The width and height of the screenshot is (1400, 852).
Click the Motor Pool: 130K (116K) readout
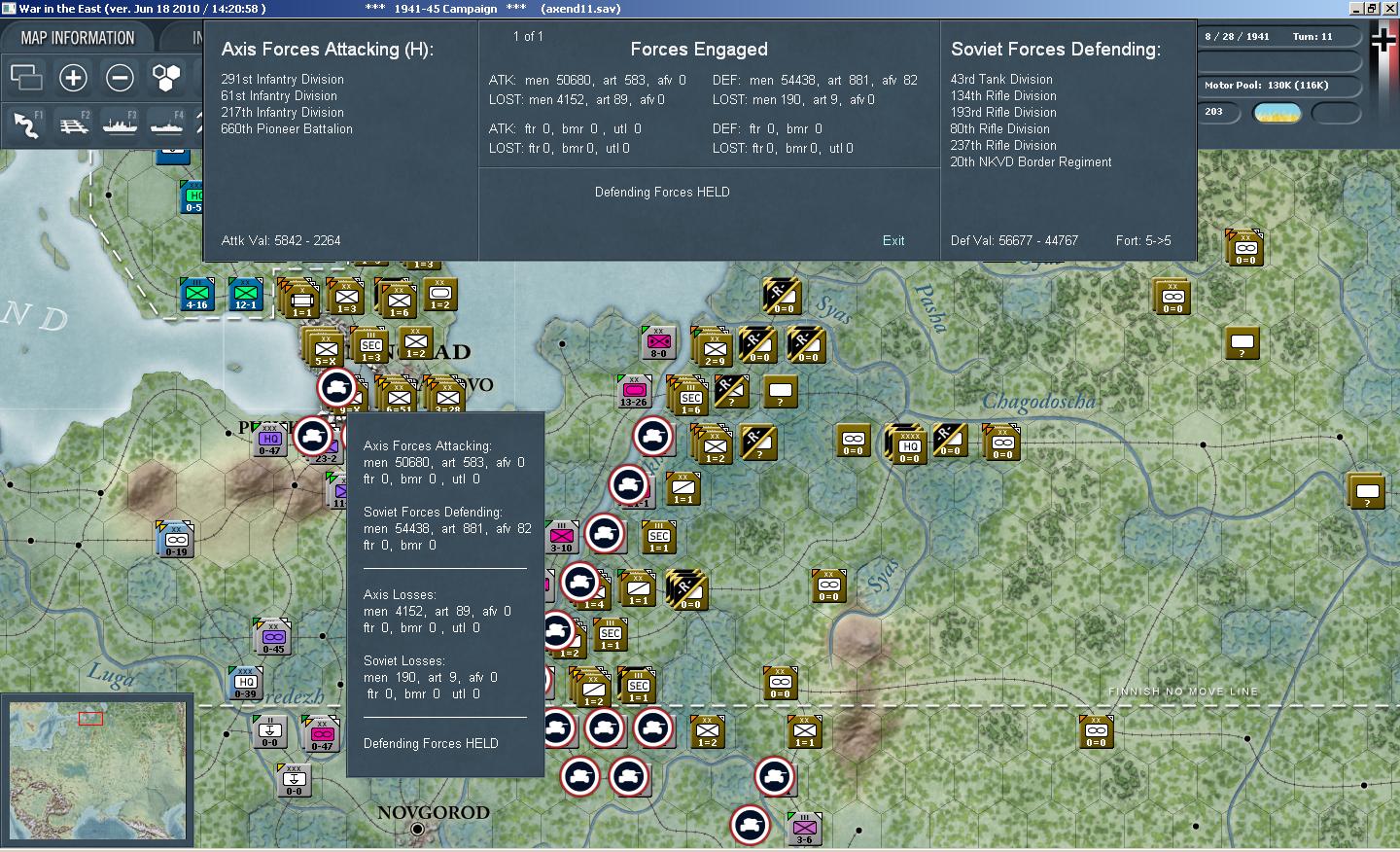[1266, 86]
